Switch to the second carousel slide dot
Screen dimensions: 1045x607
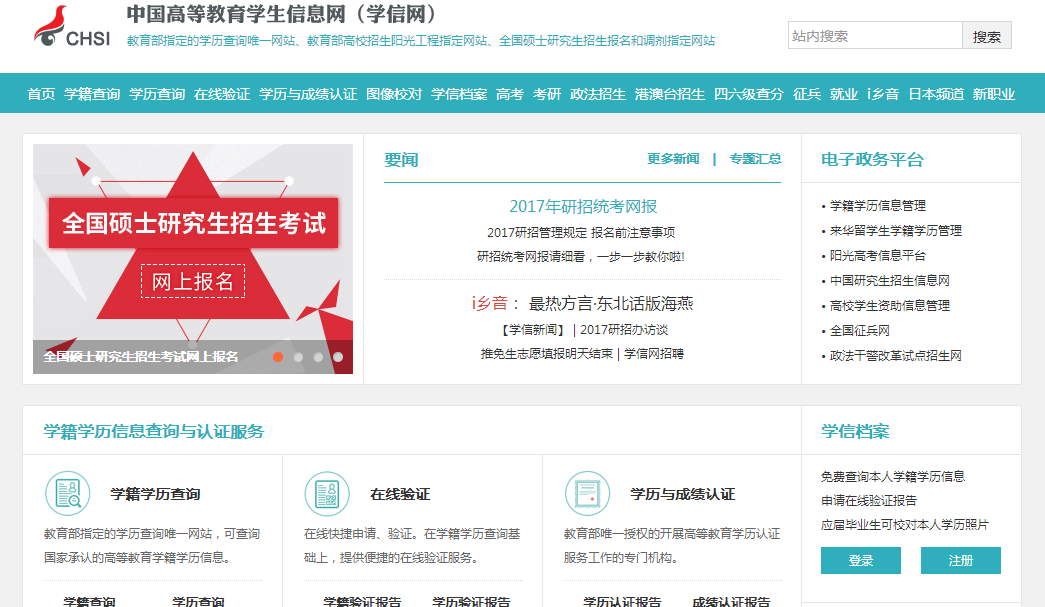pos(298,357)
